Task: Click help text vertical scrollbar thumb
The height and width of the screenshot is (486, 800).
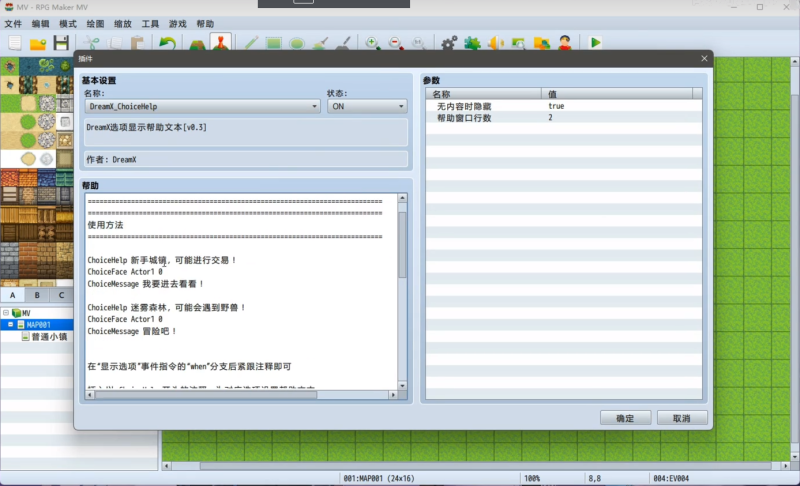Action: [402, 245]
